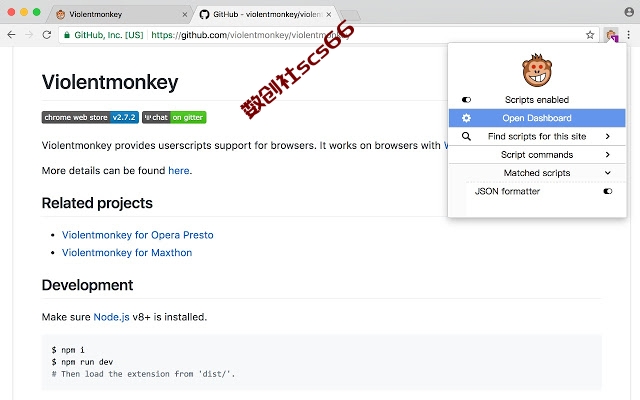Screen dimensions: 640x400
Task: Open the Chrome profile avatar icon
Action: pos(629,12)
